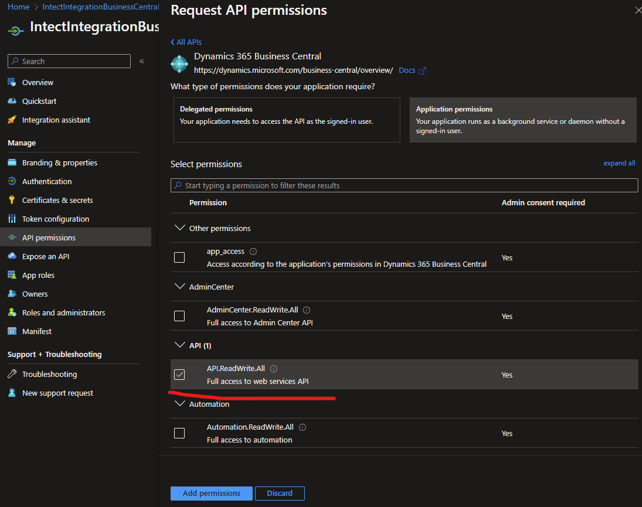Click the info icon next to app_access
The width and height of the screenshot is (642, 507).
(x=253, y=251)
